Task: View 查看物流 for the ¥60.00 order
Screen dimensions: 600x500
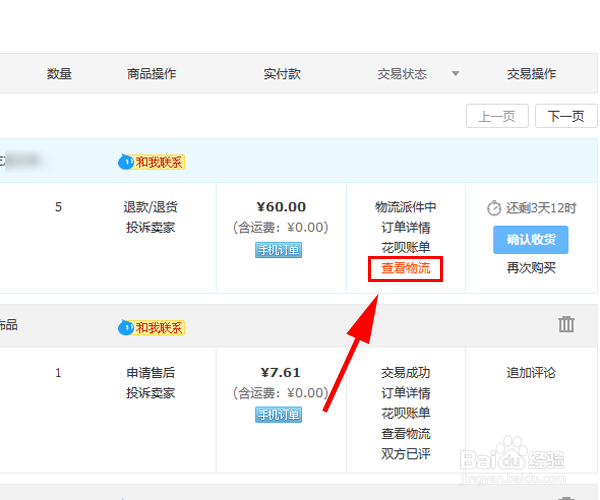Action: (x=406, y=268)
